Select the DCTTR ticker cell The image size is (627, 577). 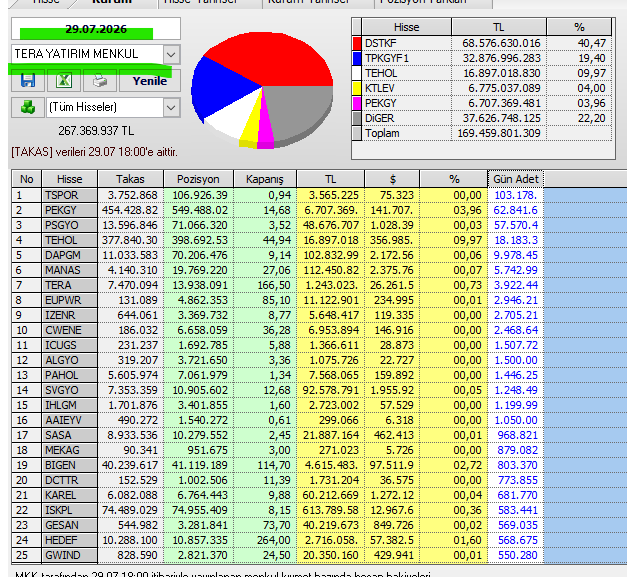tap(70, 480)
